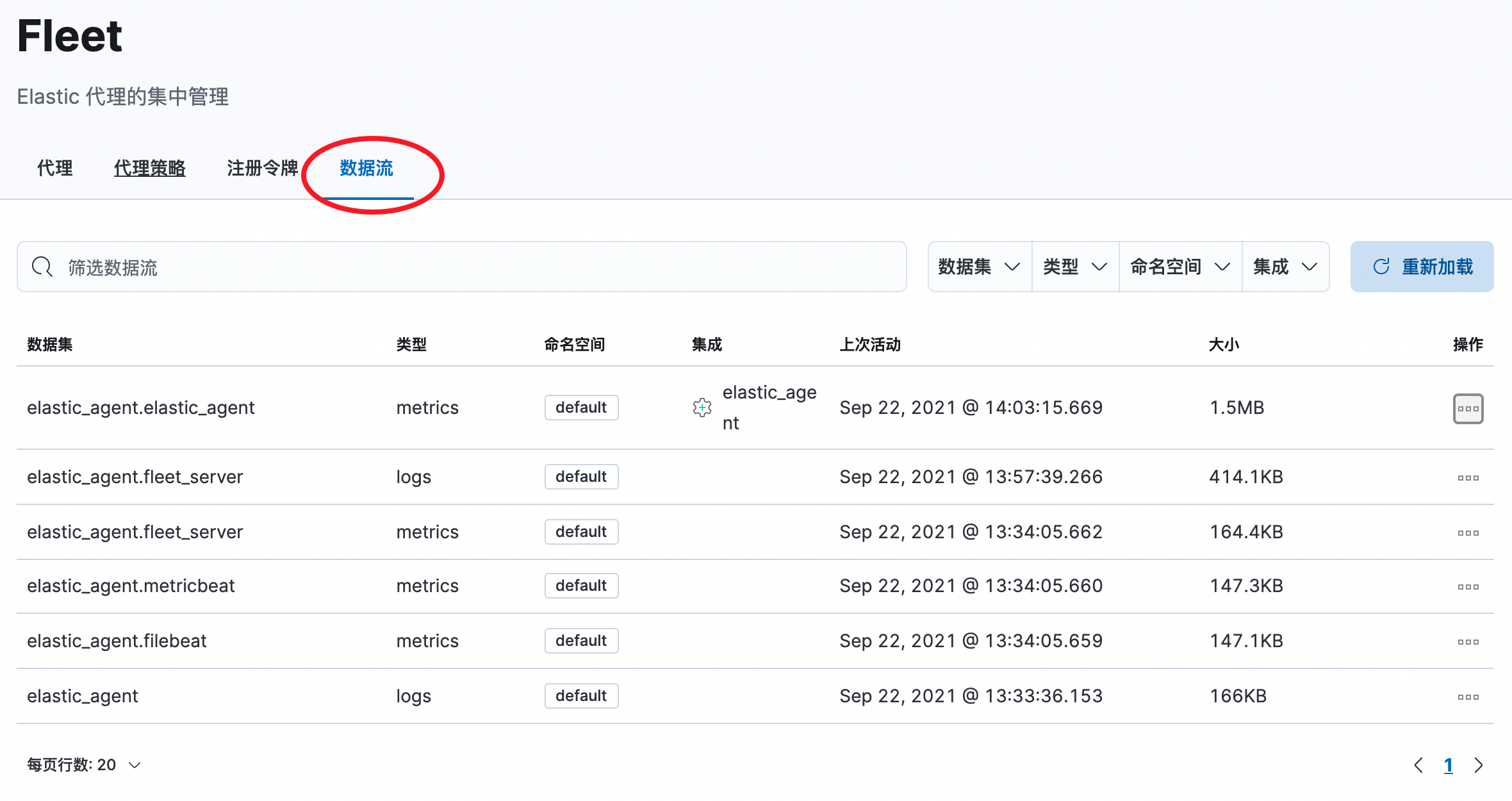Click the 重新加载 reload button
This screenshot has width=1512, height=801.
(x=1422, y=267)
